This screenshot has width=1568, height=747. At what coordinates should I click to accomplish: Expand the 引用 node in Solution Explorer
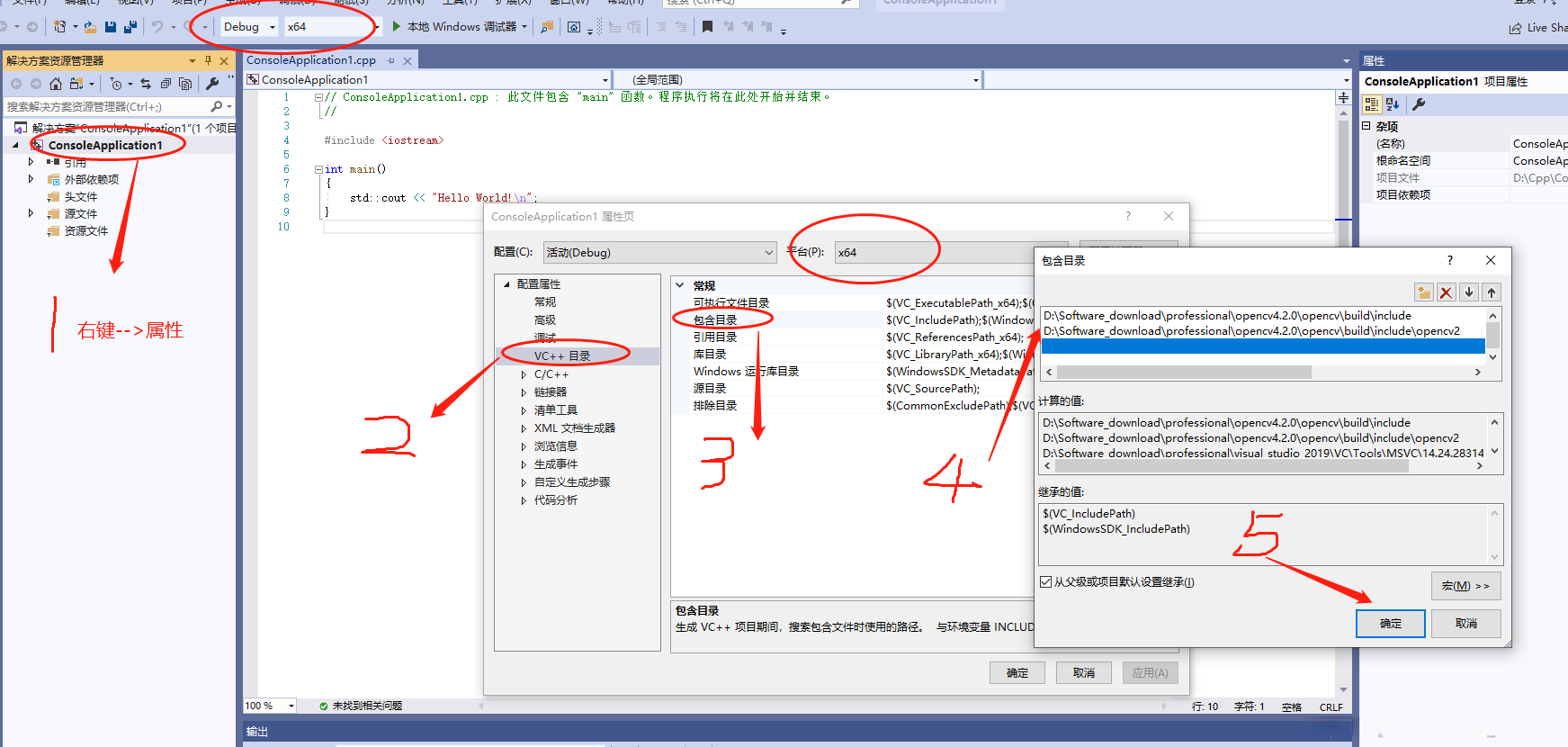click(31, 162)
